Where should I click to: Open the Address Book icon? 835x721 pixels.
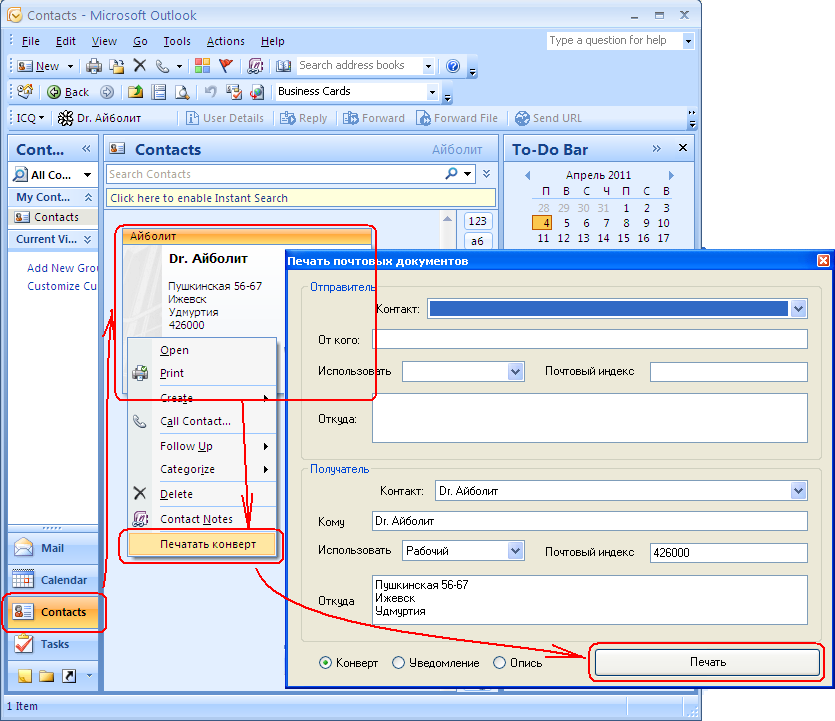pos(283,66)
